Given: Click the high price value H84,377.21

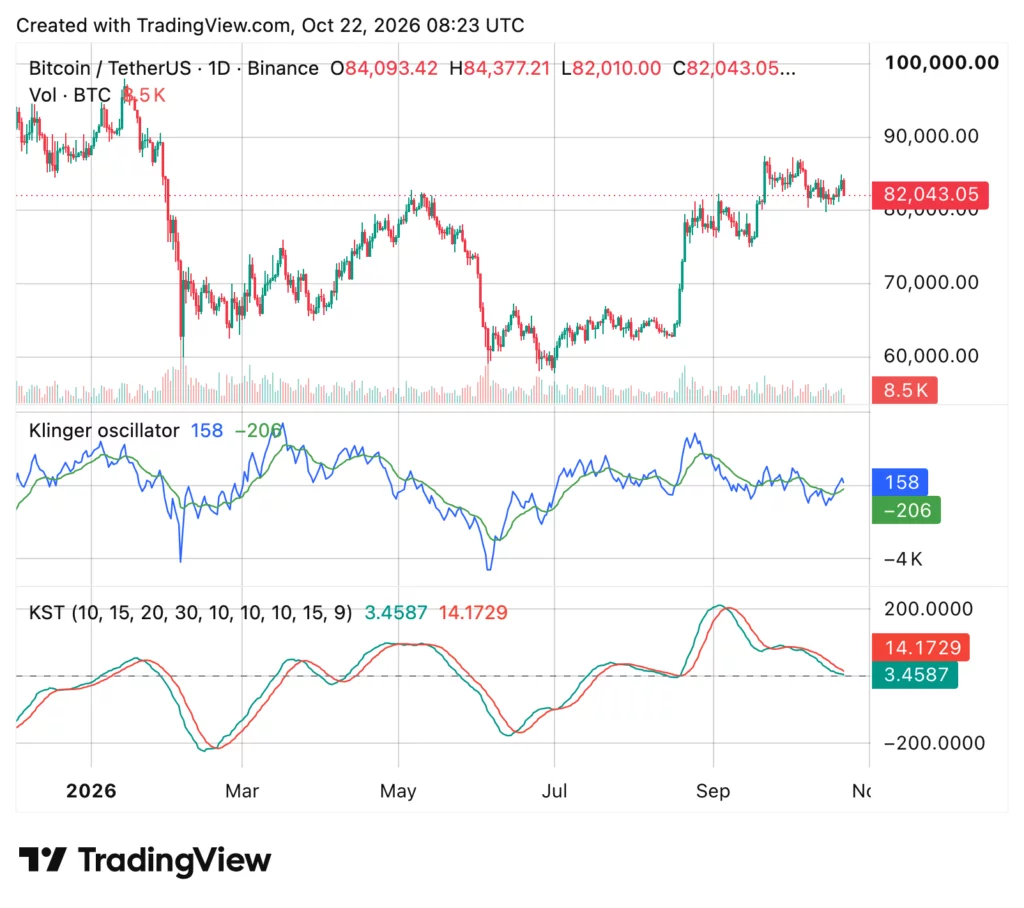Looking at the screenshot, I should 500,68.
